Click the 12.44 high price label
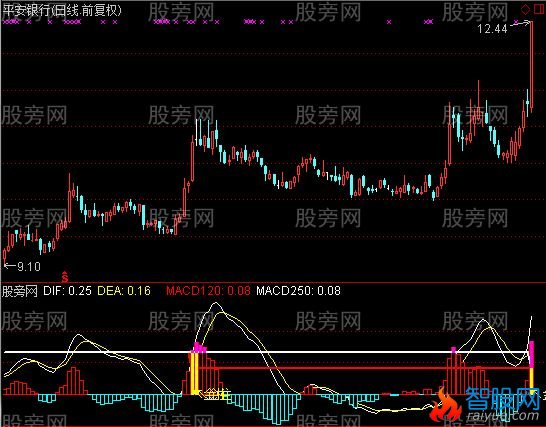The height and width of the screenshot is (427, 546). (492, 29)
